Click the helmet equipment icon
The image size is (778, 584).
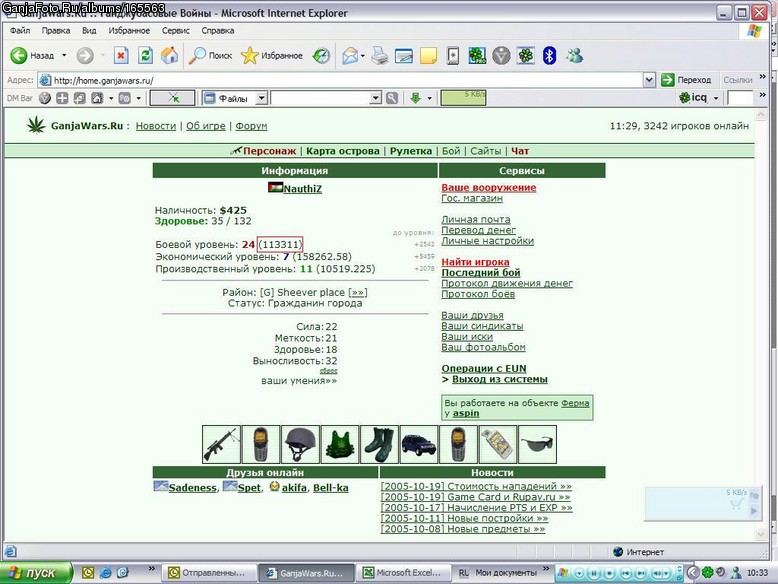point(300,444)
